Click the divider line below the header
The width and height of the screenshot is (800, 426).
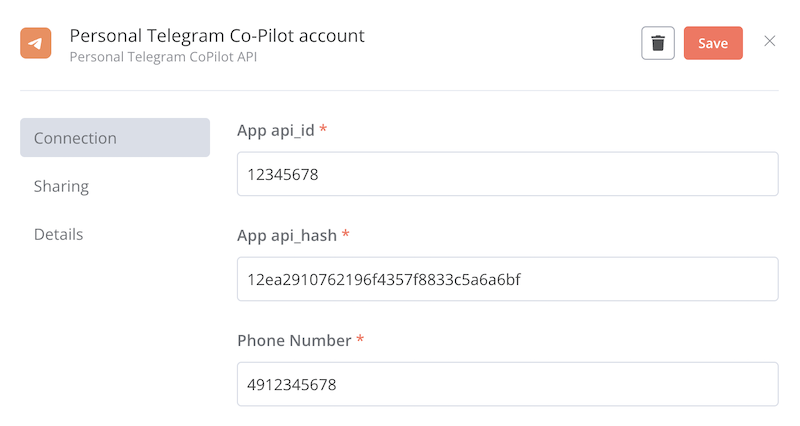coord(400,91)
